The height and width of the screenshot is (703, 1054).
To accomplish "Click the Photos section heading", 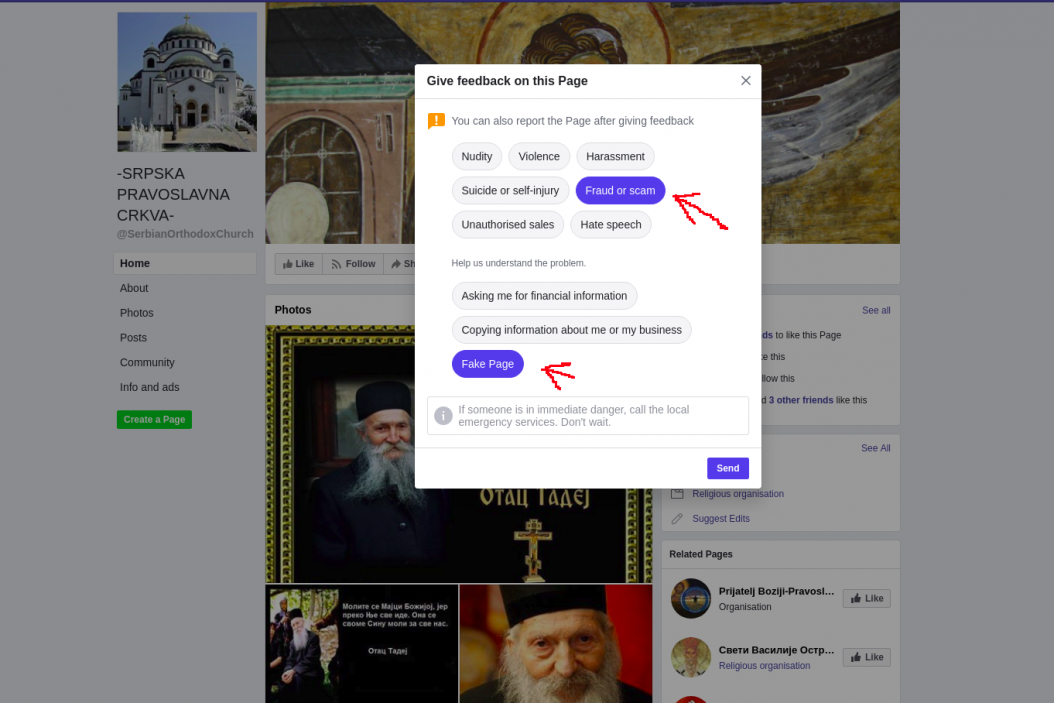I will 293,310.
